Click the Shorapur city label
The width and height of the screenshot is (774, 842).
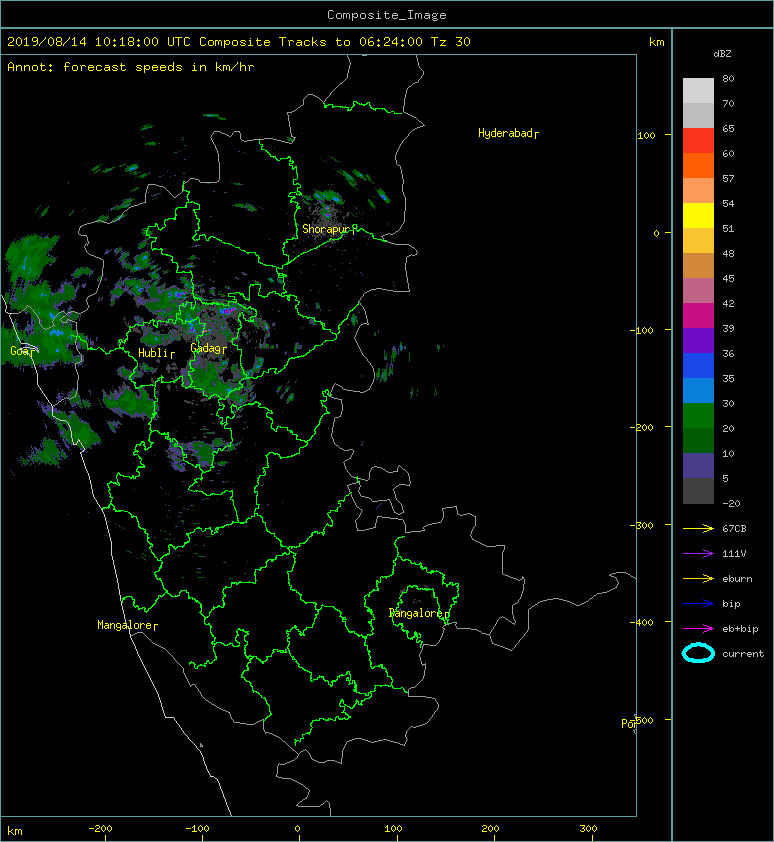[325, 229]
